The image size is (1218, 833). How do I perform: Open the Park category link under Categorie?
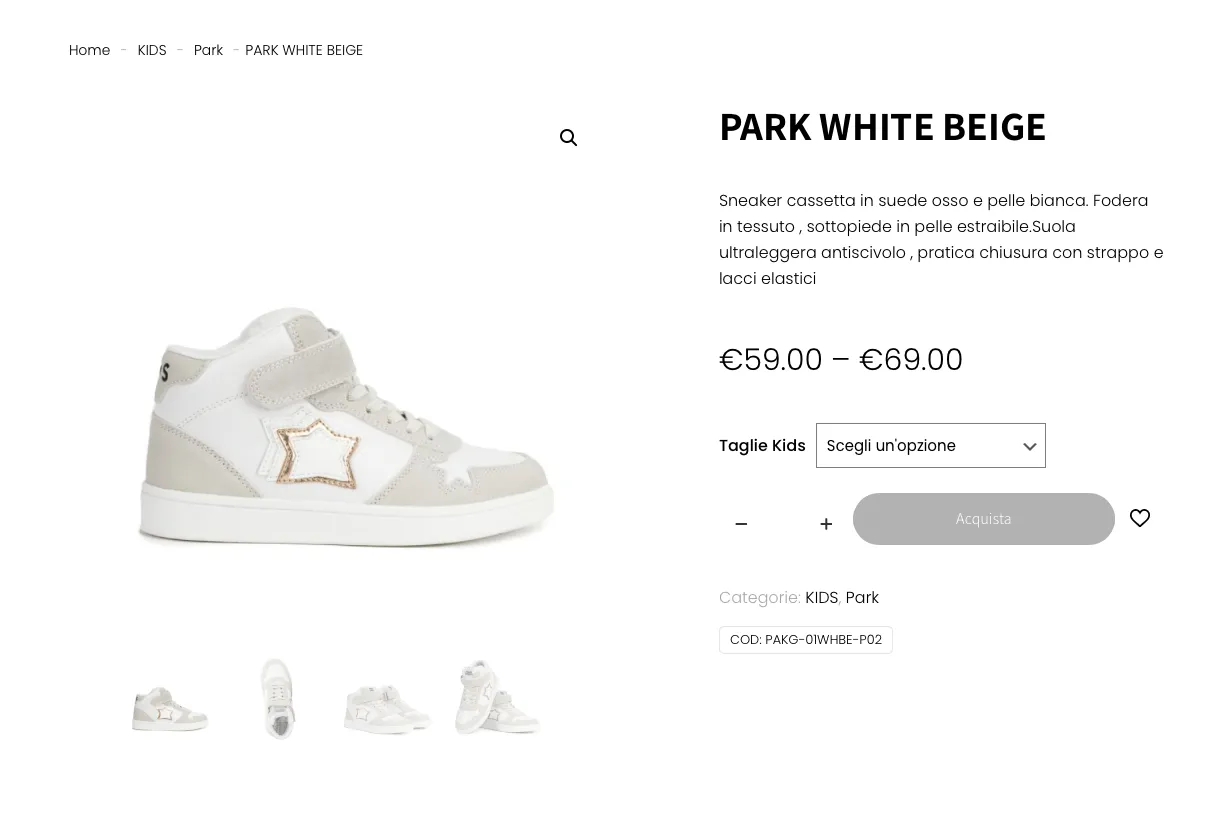coord(862,598)
